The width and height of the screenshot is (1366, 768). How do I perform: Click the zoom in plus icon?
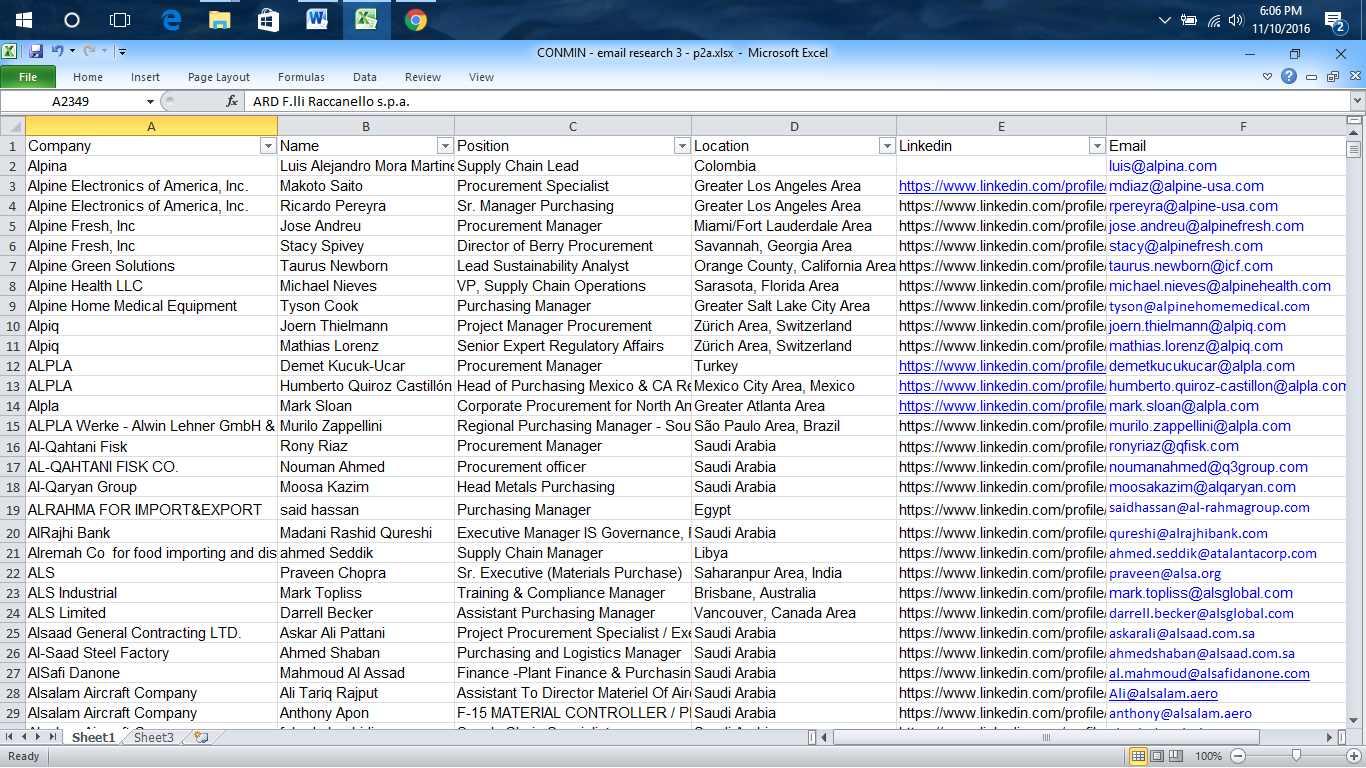(1351, 756)
